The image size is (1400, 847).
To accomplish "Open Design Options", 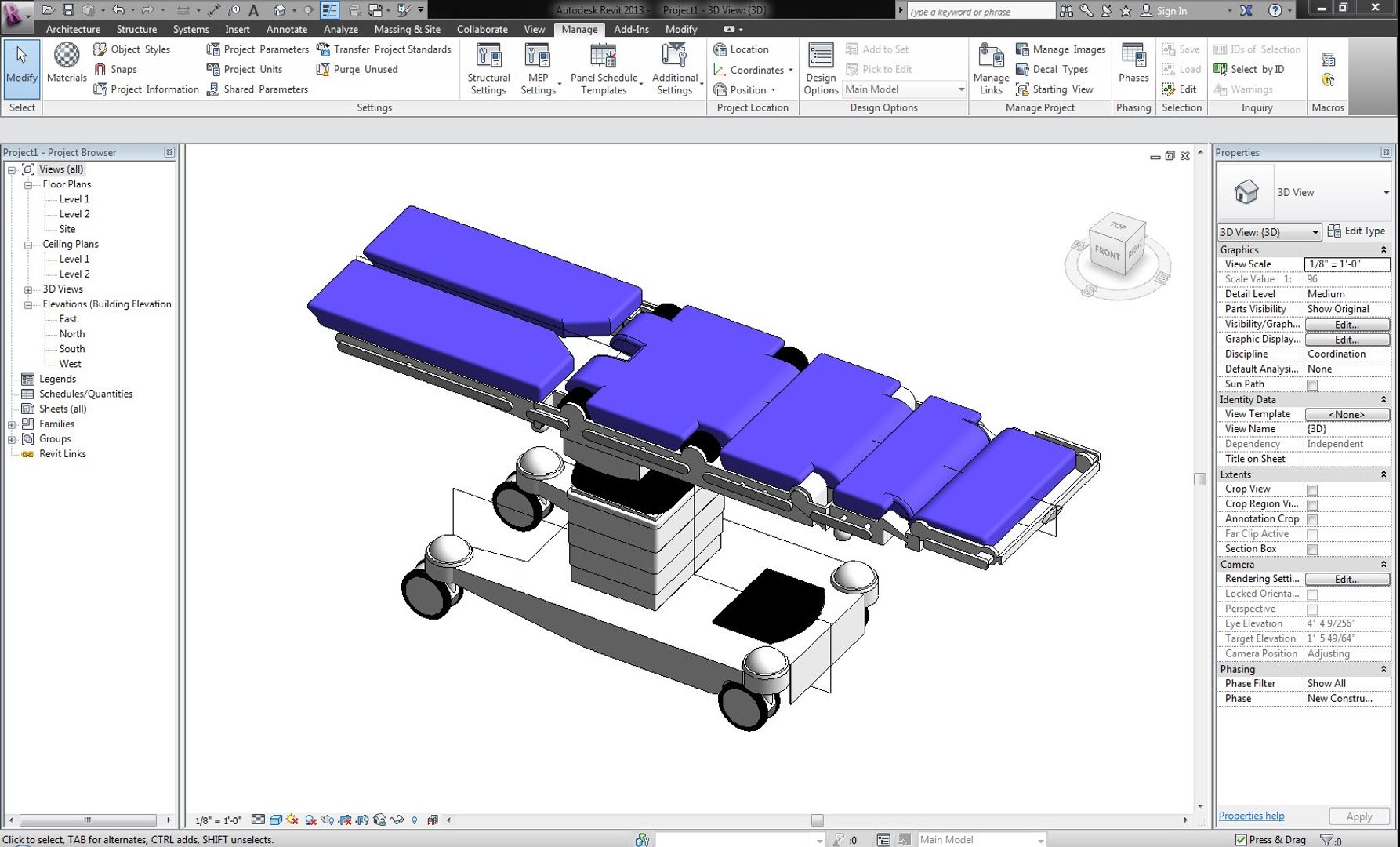I will 821,69.
